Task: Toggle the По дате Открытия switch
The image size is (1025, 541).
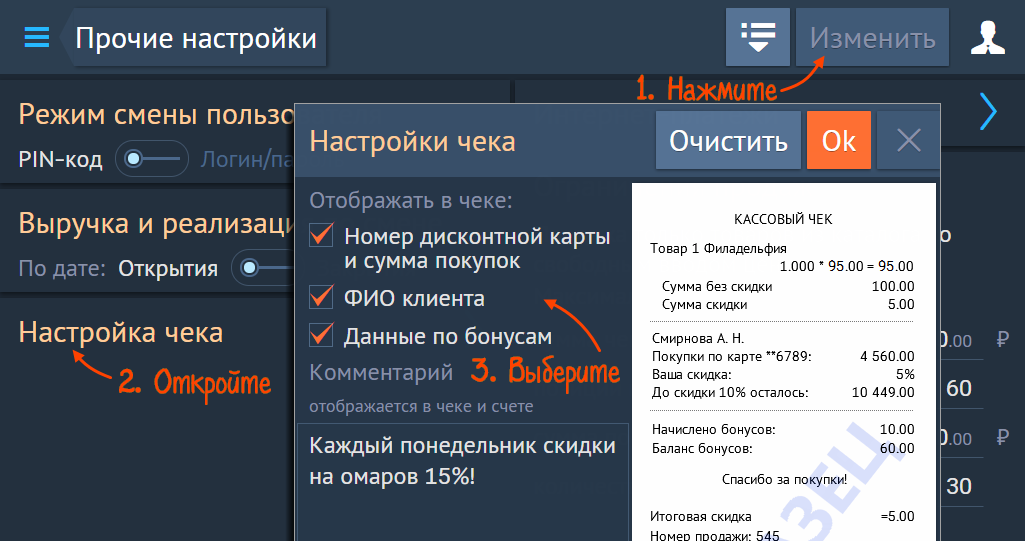Action: [x=252, y=268]
